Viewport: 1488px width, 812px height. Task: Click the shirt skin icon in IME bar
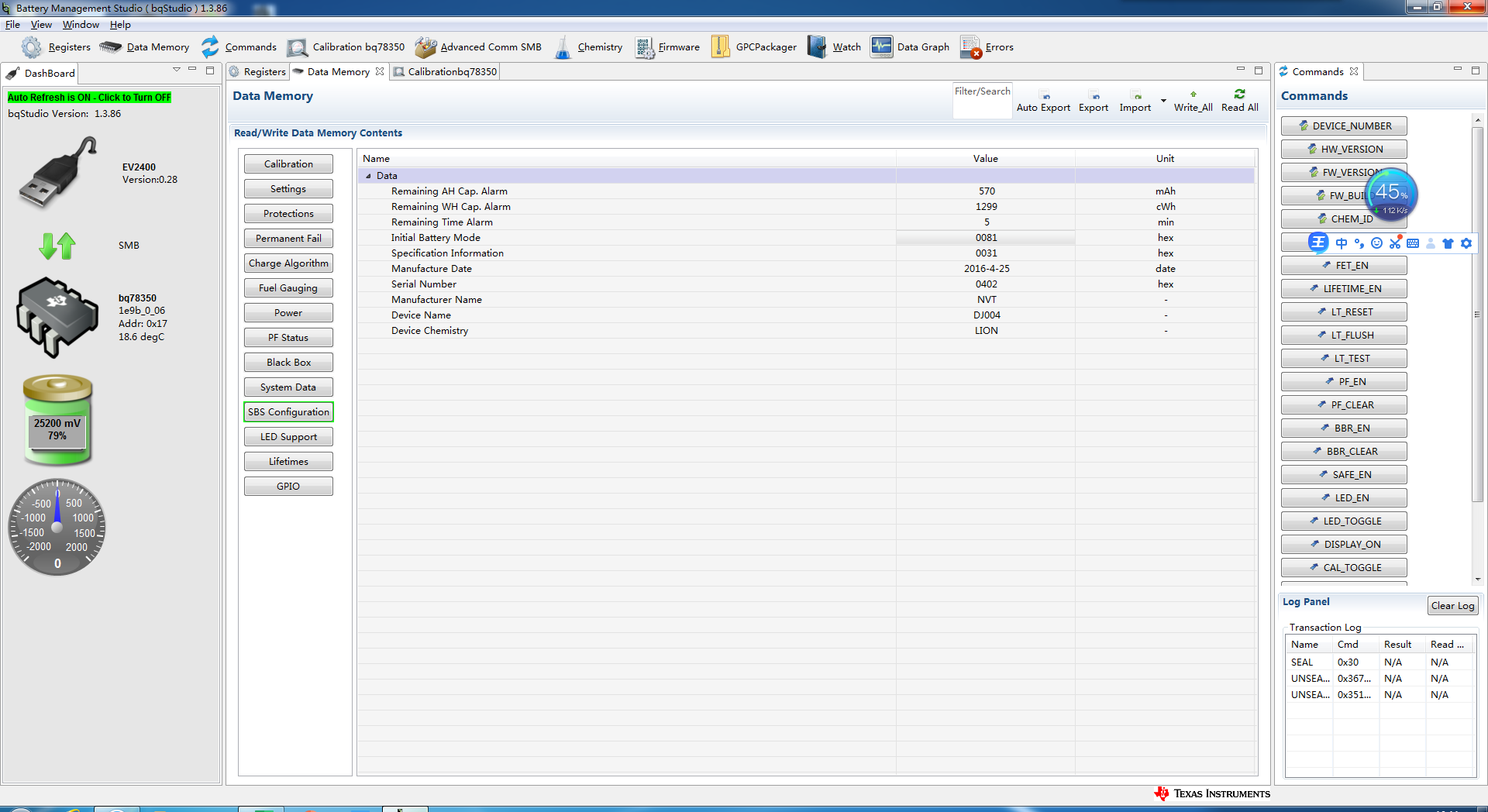coord(1448,243)
